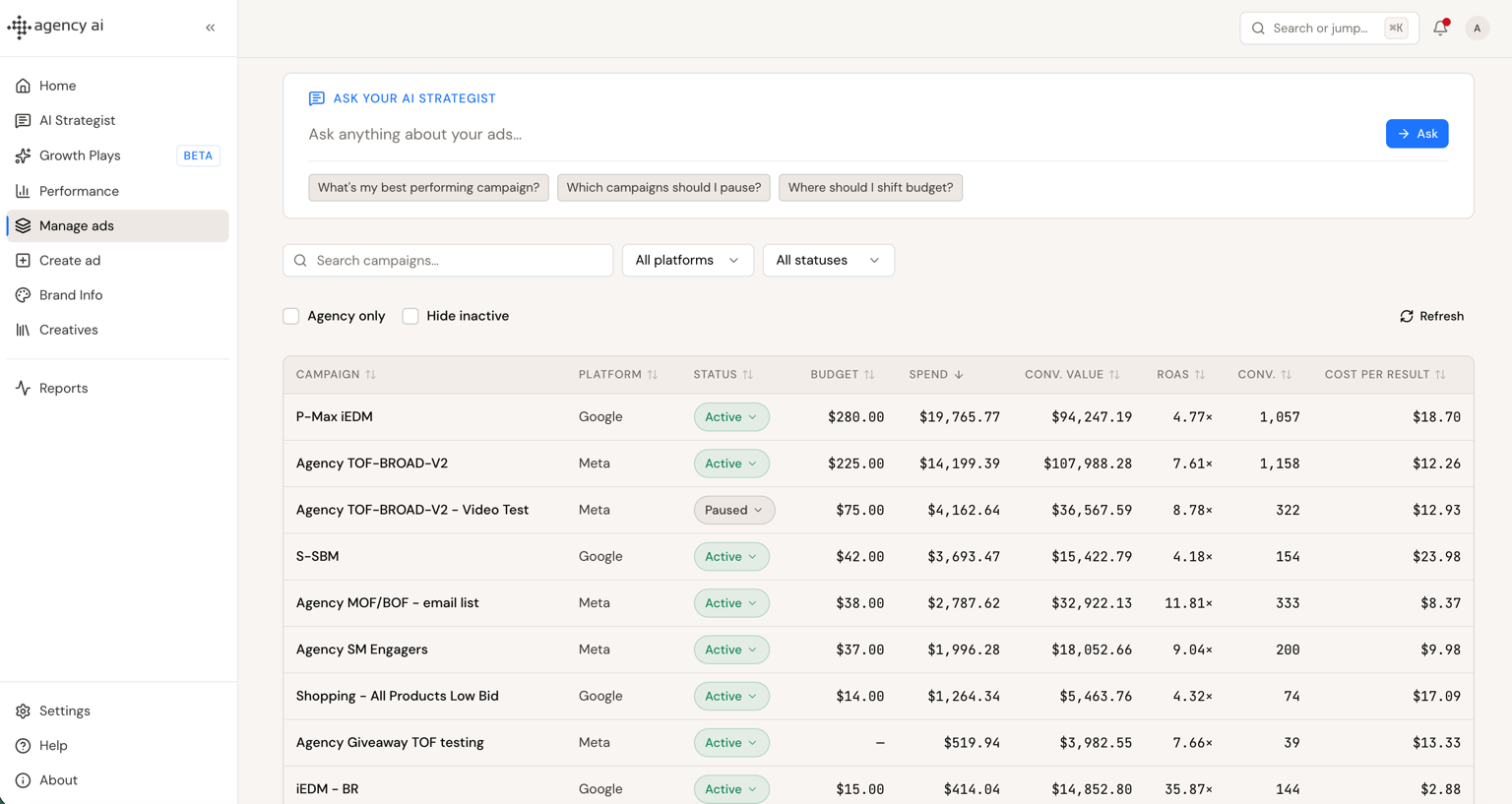Click the 11.81× ROAS cell
The height and width of the screenshot is (804, 1512).
click(1188, 603)
